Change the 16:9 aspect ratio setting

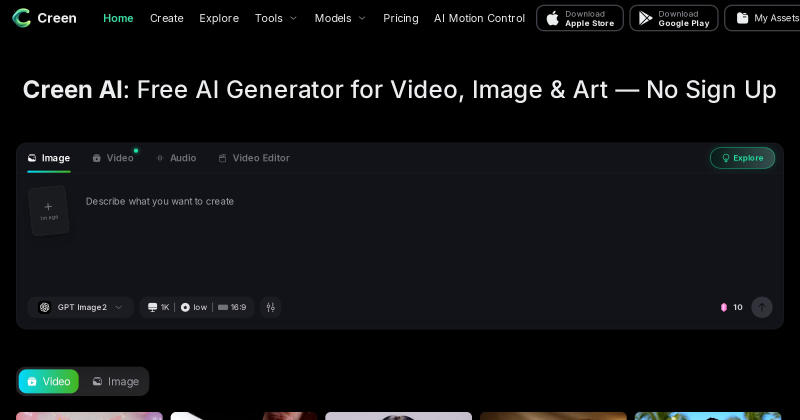coord(232,307)
